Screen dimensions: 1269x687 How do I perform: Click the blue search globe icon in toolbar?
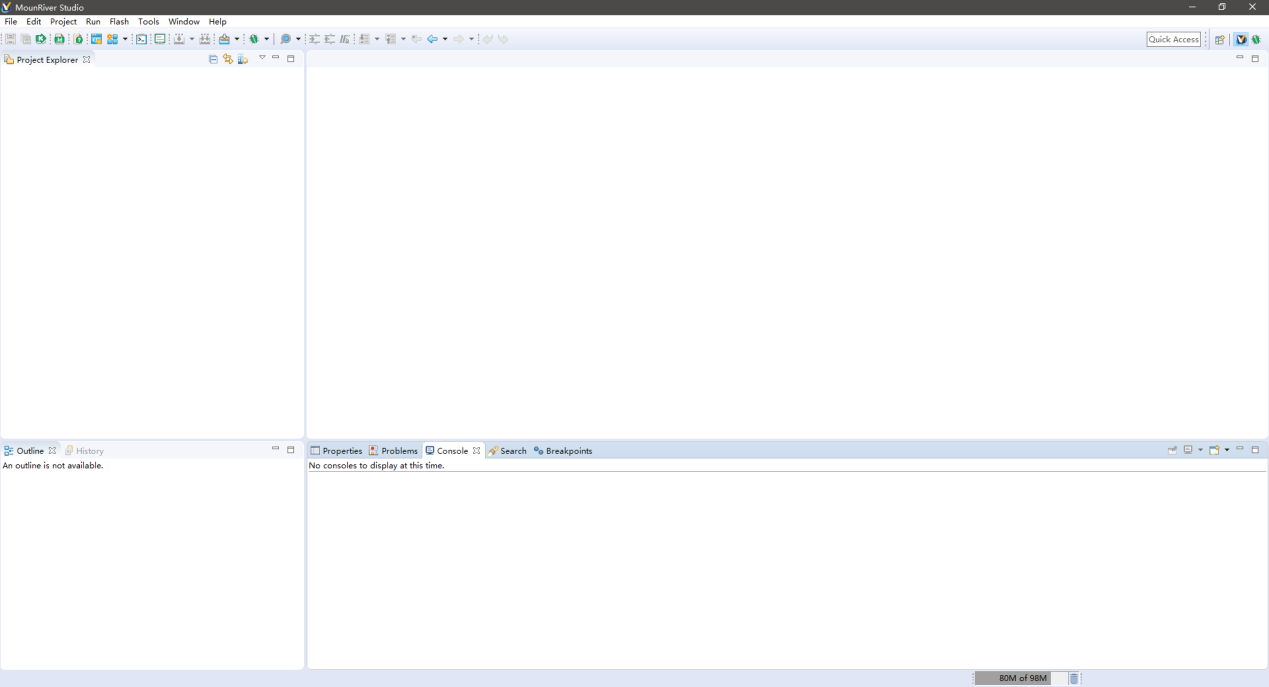[x=285, y=39]
